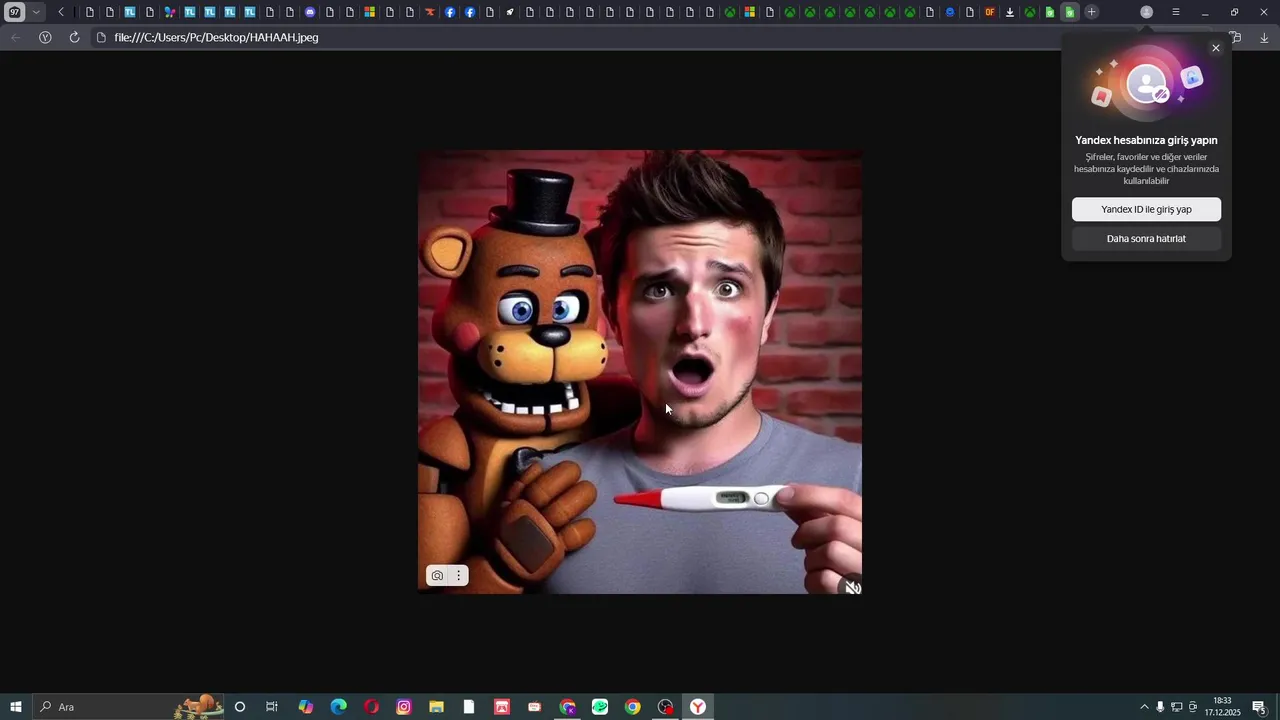Close the Yandex sign-in popup

click(x=1216, y=48)
